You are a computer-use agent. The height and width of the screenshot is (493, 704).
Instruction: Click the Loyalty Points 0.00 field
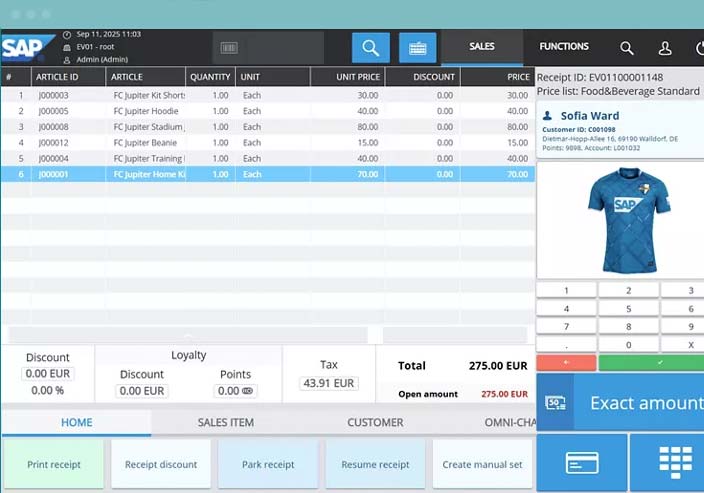point(235,391)
